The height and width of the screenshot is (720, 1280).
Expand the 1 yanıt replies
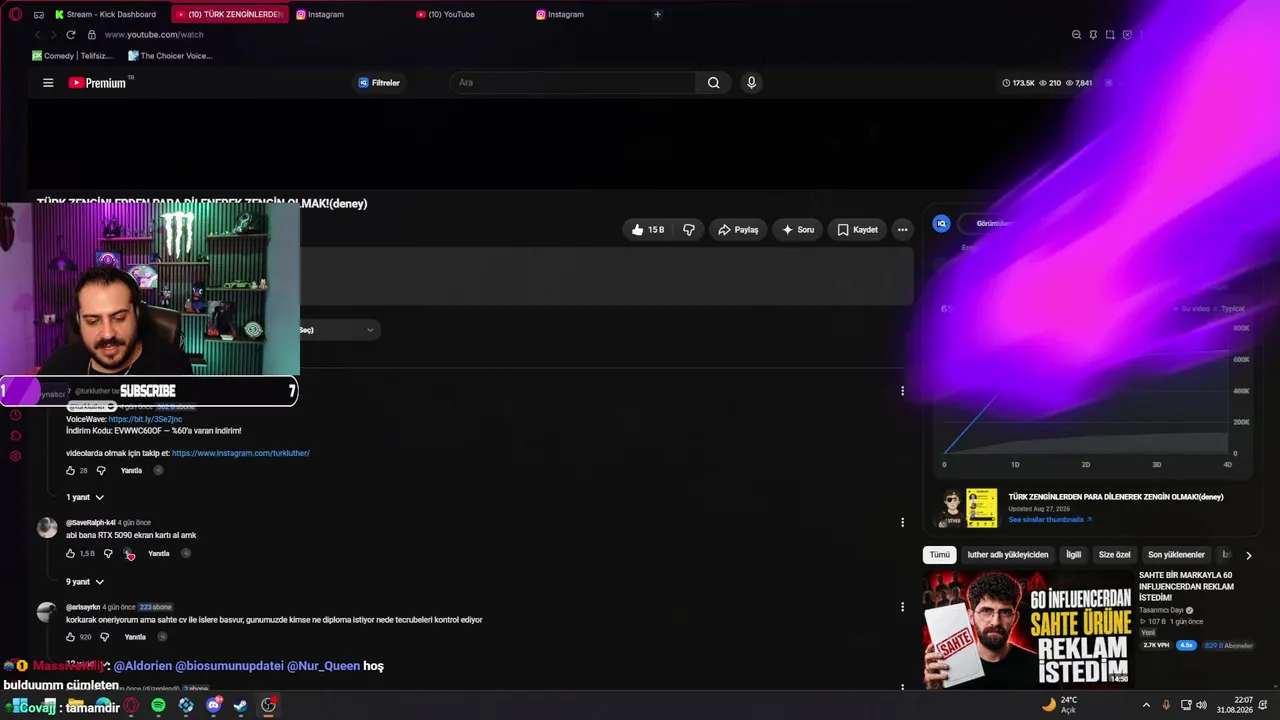(x=85, y=497)
